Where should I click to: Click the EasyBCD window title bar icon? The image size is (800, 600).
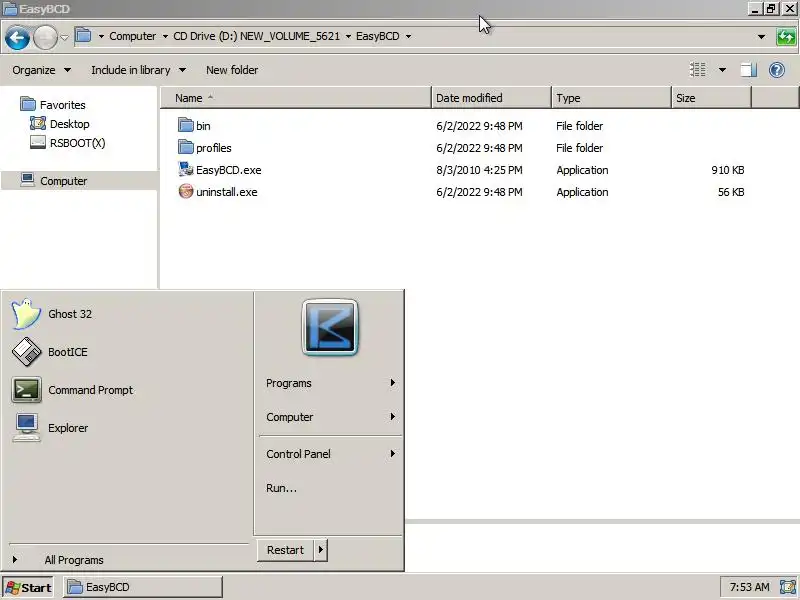(x=10, y=9)
